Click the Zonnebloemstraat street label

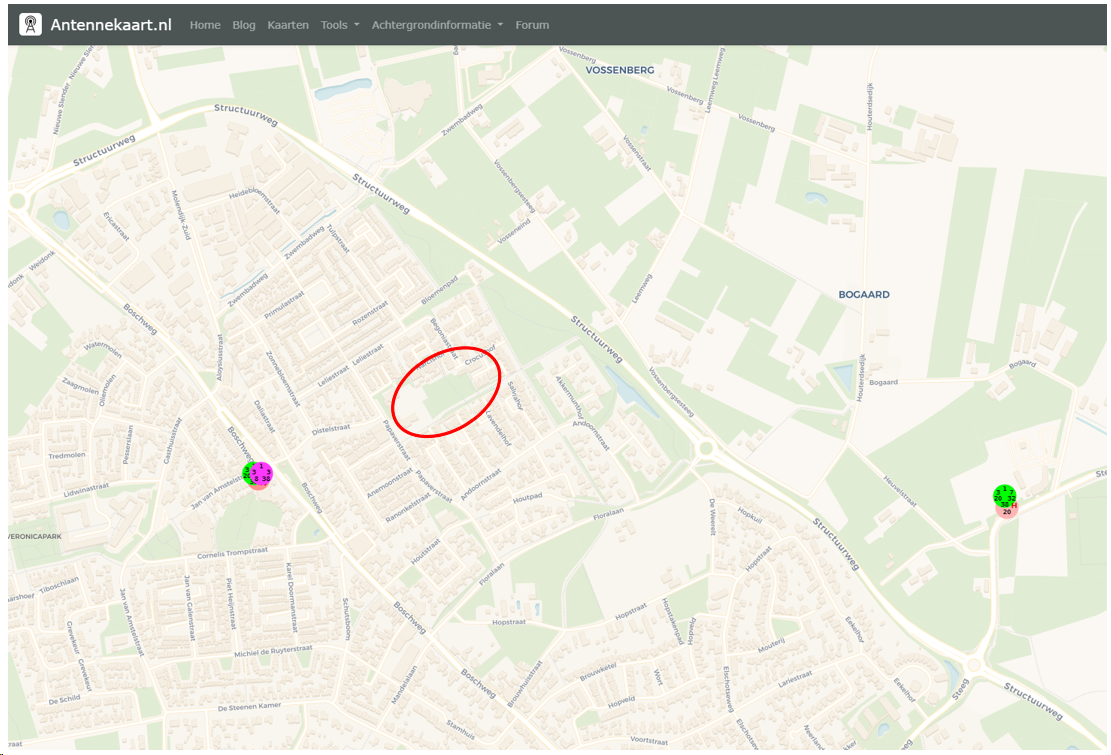[281, 379]
